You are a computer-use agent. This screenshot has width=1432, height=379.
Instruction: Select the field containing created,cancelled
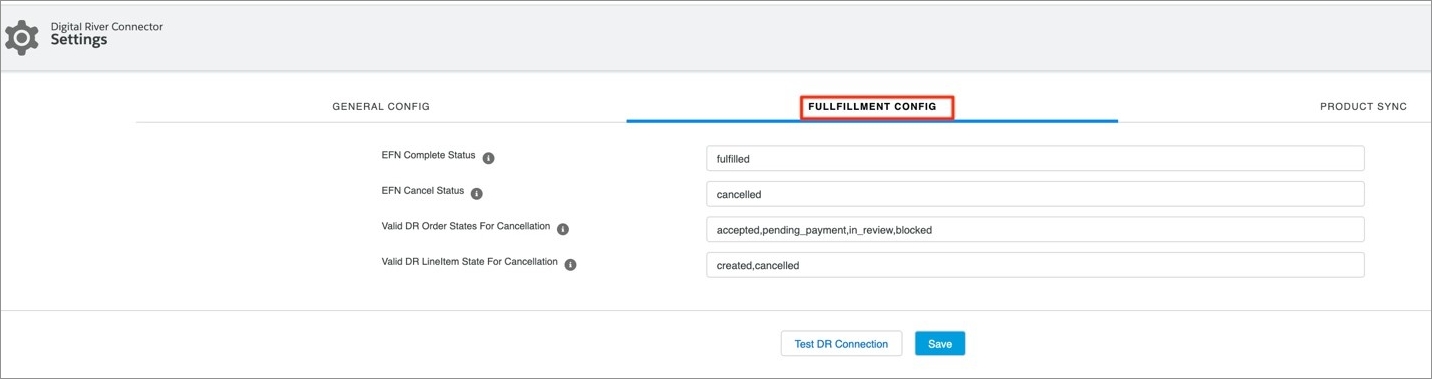click(1035, 265)
